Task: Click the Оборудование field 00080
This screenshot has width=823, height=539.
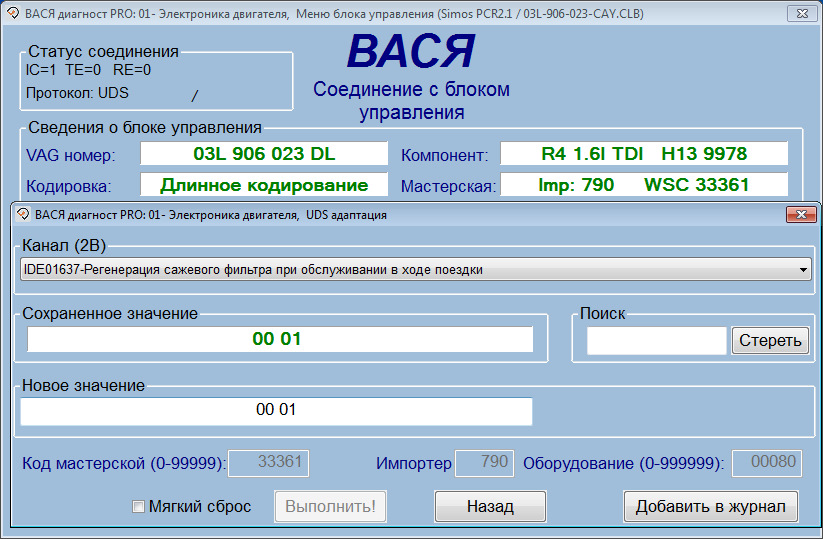Action: (x=767, y=463)
